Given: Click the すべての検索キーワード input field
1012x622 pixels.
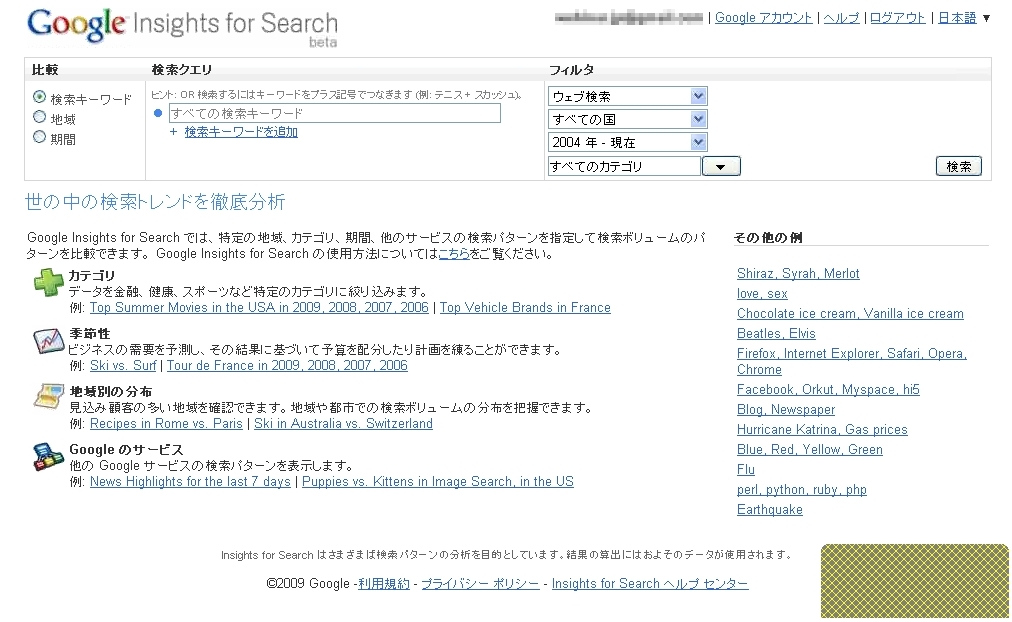Looking at the screenshot, I should 334,114.
